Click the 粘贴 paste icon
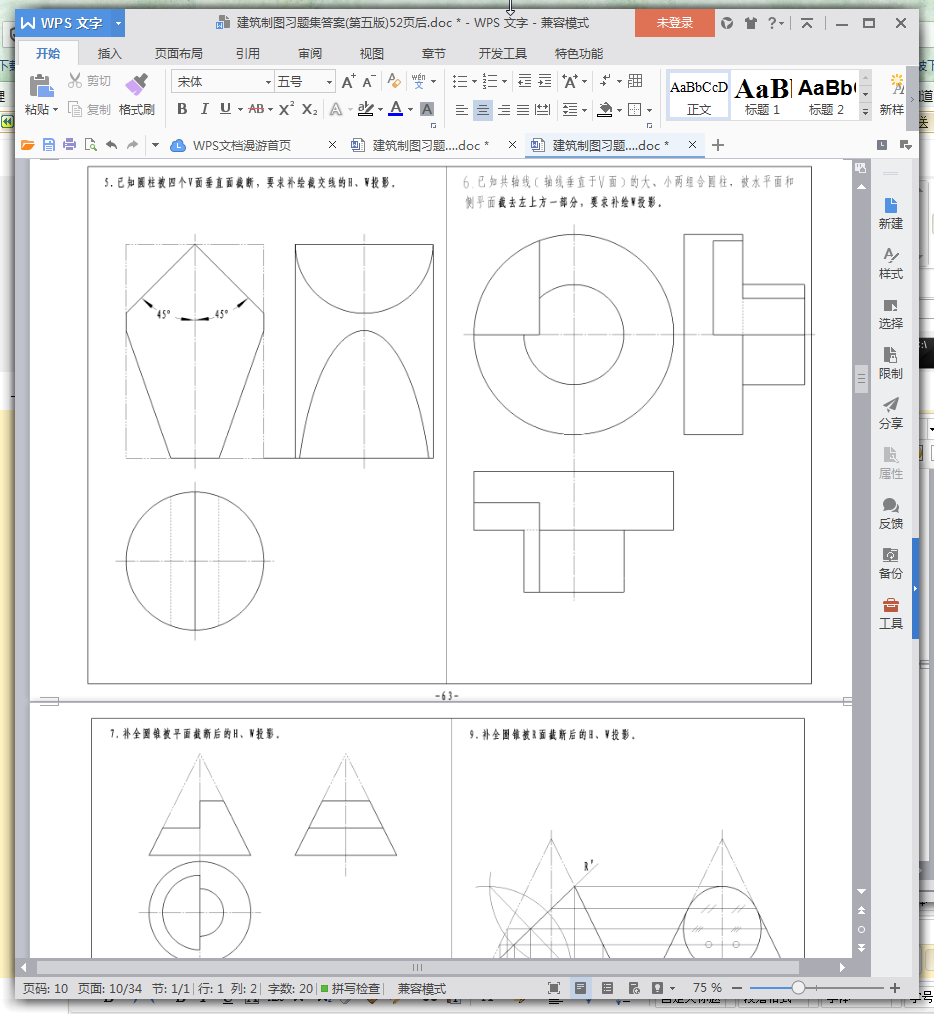Screen dimensions: 934x1014 point(40,85)
